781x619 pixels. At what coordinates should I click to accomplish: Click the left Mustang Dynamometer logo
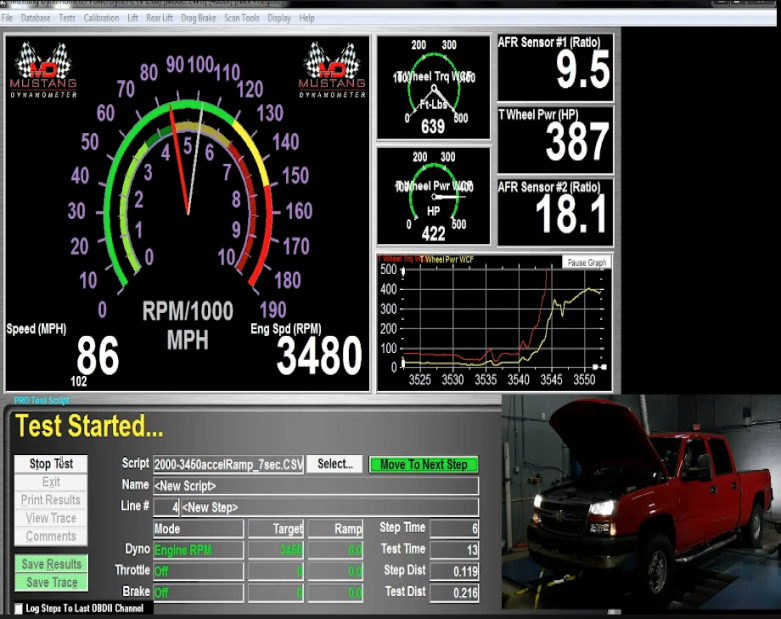pos(43,70)
